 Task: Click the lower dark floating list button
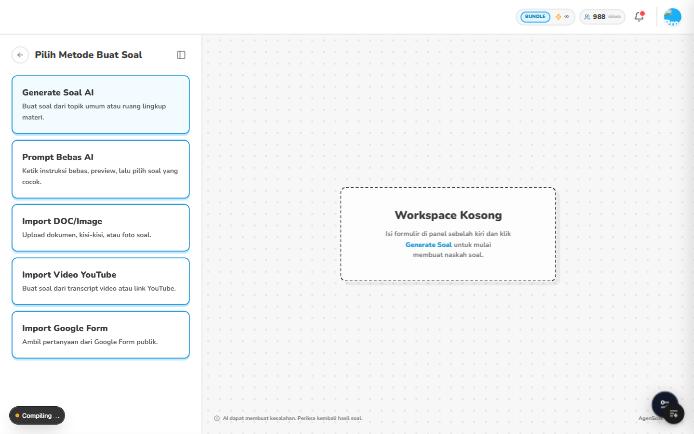point(674,414)
